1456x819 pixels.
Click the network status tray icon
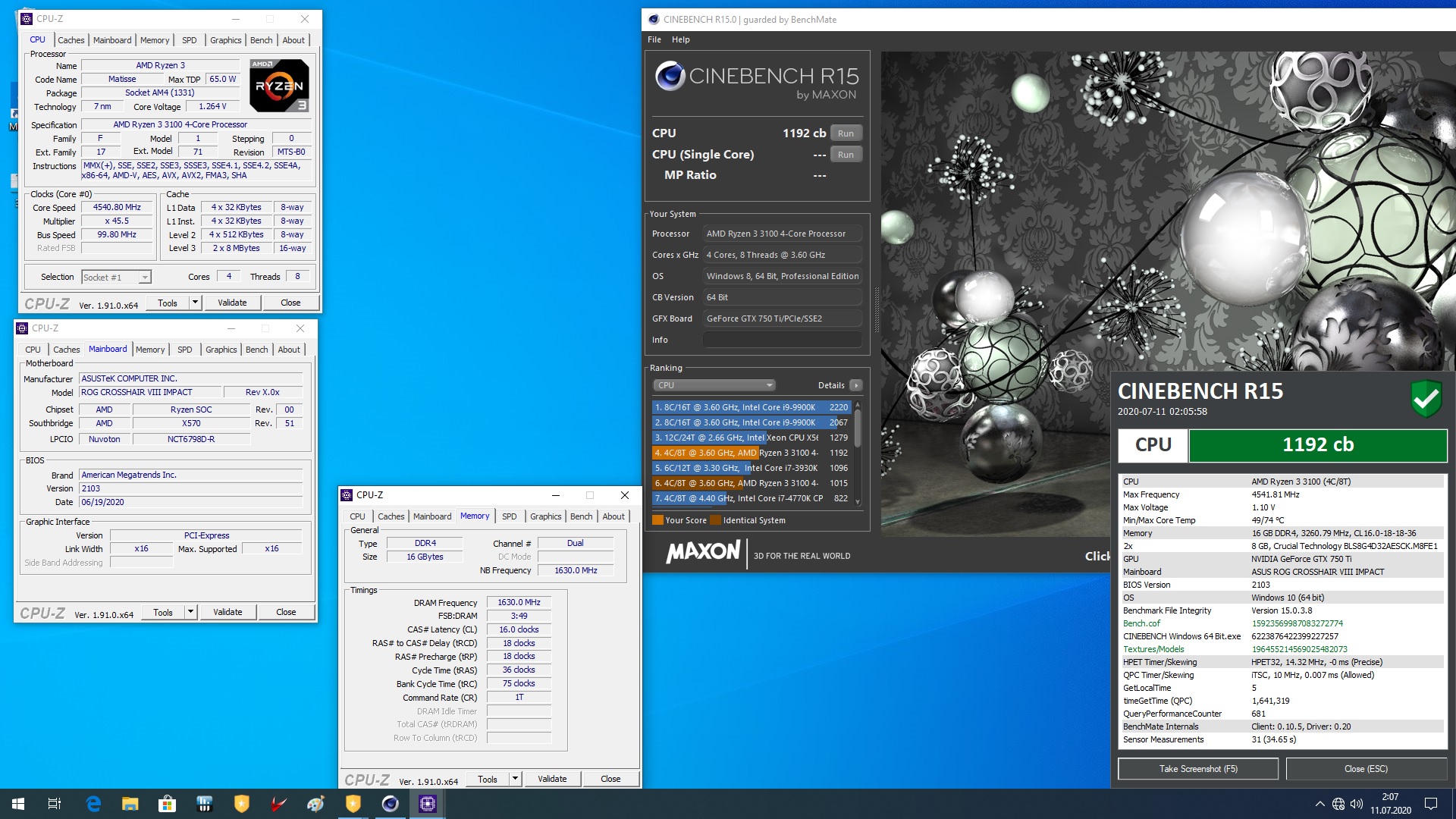(x=1338, y=804)
